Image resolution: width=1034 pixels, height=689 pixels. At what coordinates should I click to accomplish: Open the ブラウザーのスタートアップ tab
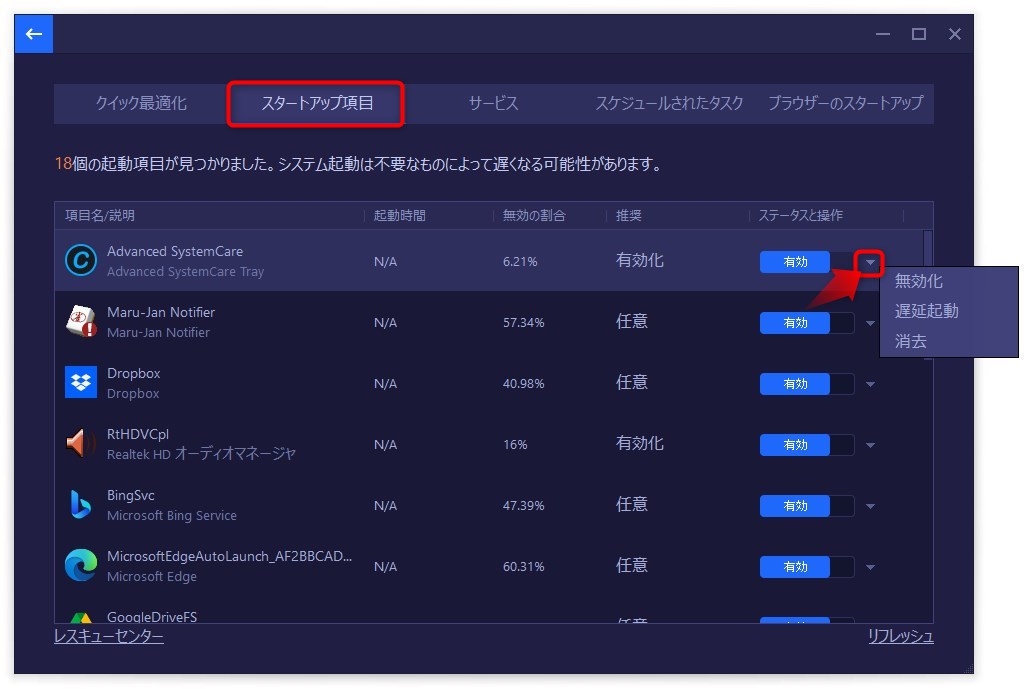[845, 104]
